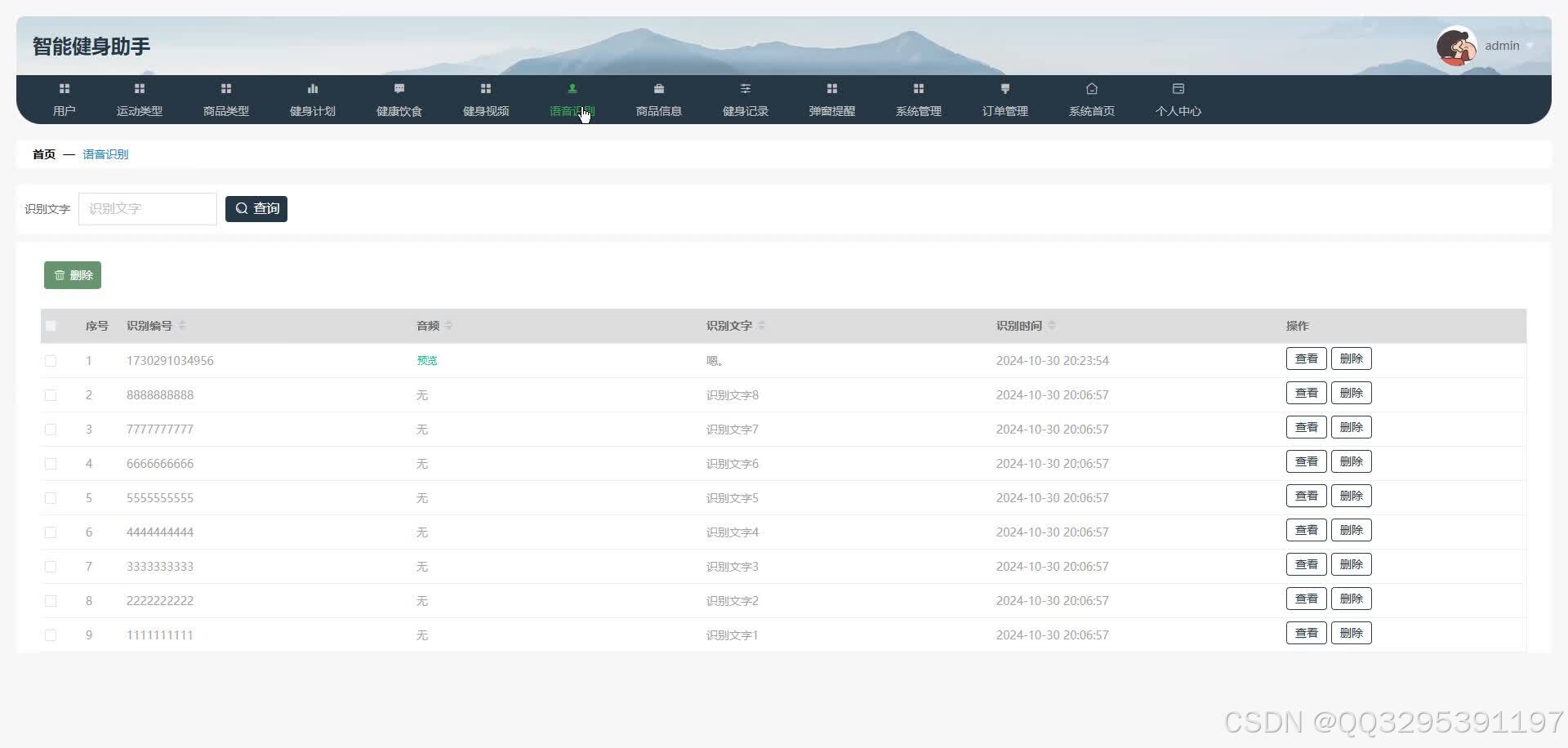Screen dimensions: 1568x748
Task: Focus the 识别文字 search input field
Action: coord(148,209)
